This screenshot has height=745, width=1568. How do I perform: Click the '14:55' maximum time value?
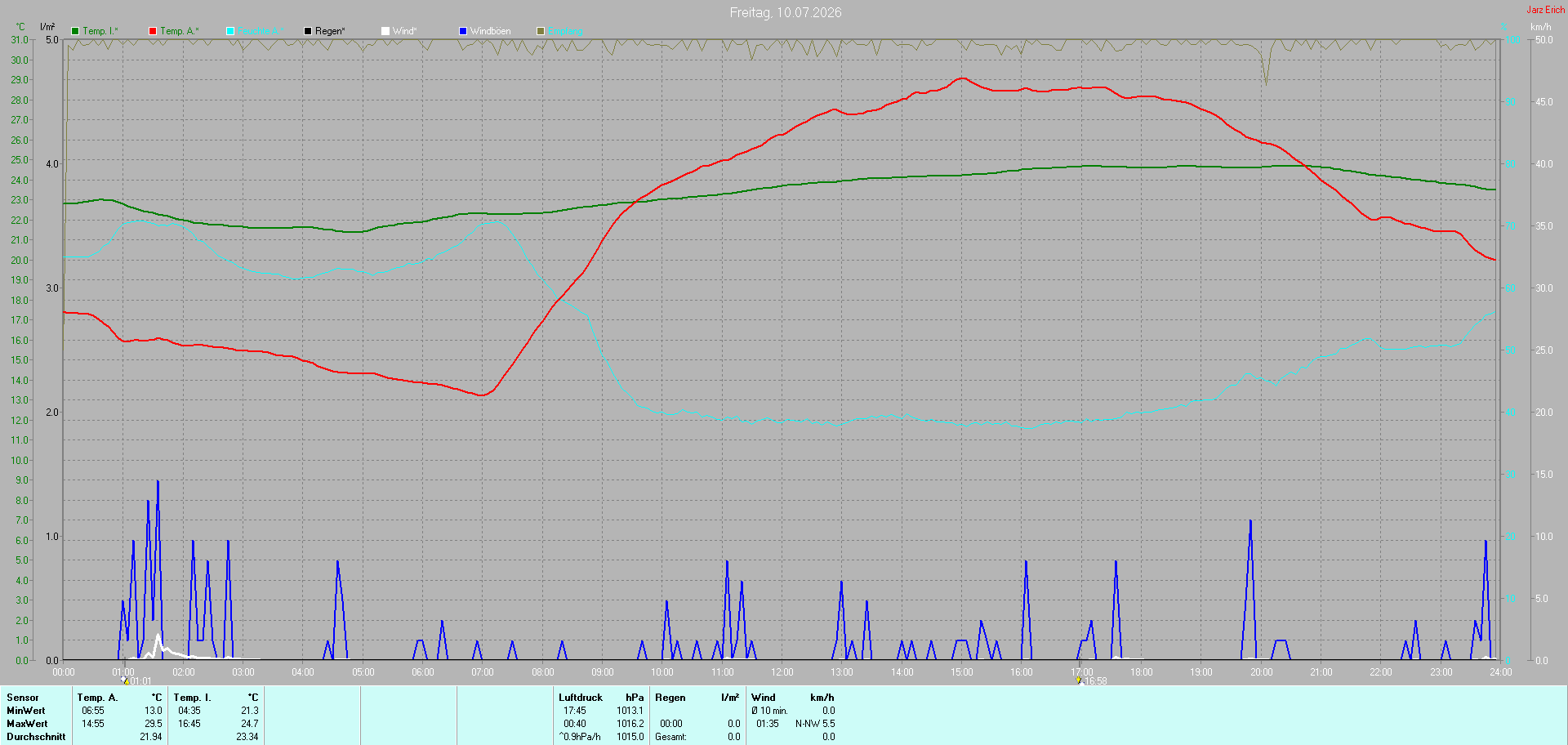click(x=93, y=724)
